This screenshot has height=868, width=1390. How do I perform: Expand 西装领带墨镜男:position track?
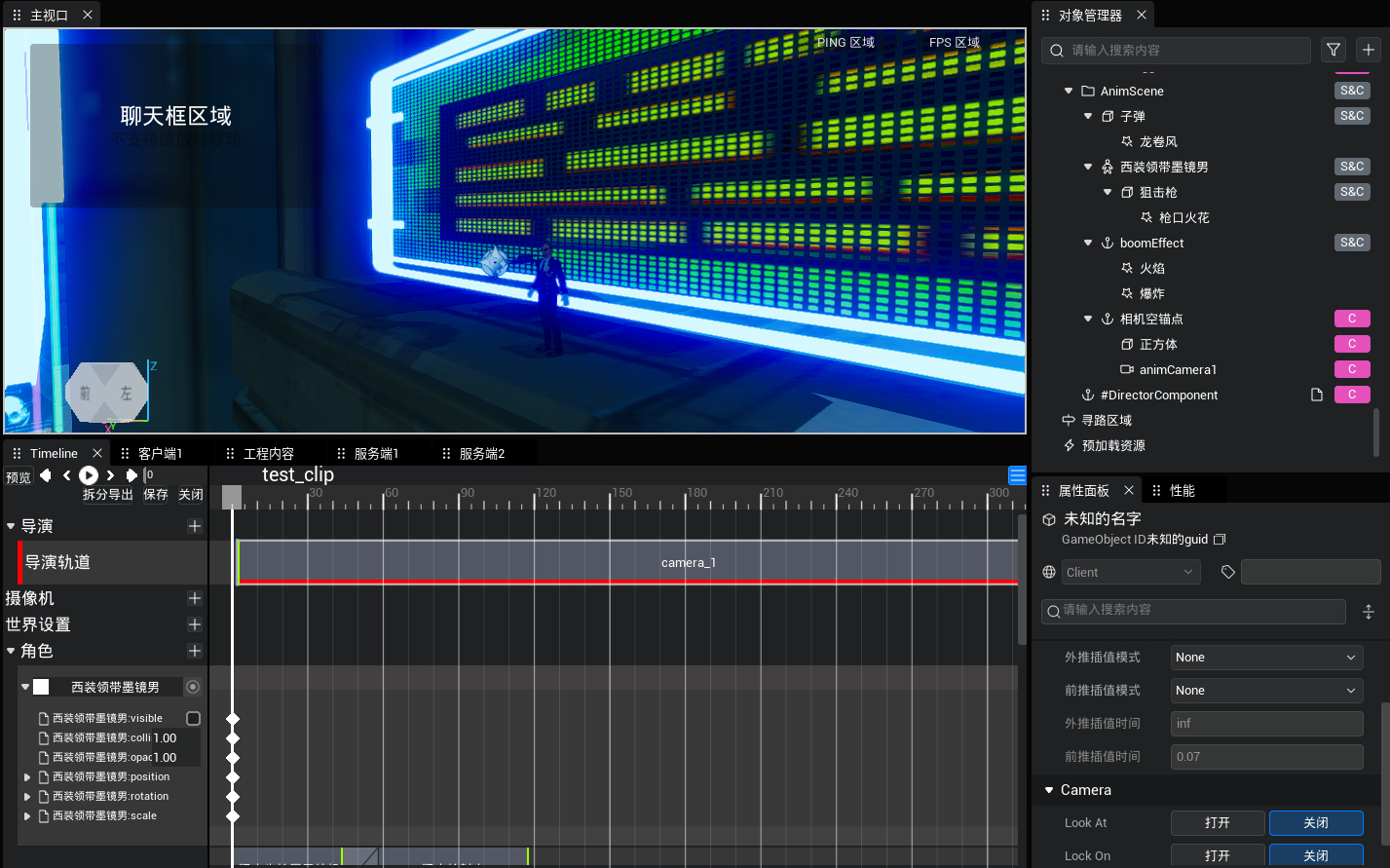pos(27,776)
